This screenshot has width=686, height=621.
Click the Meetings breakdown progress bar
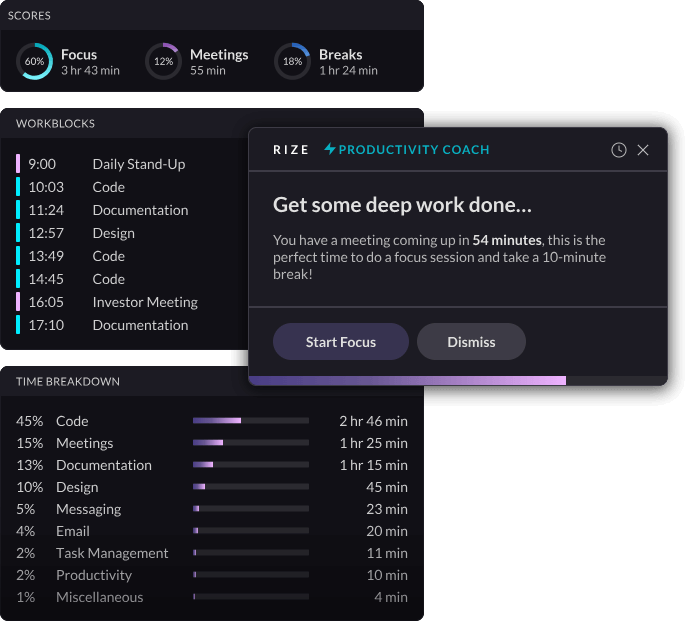point(251,443)
